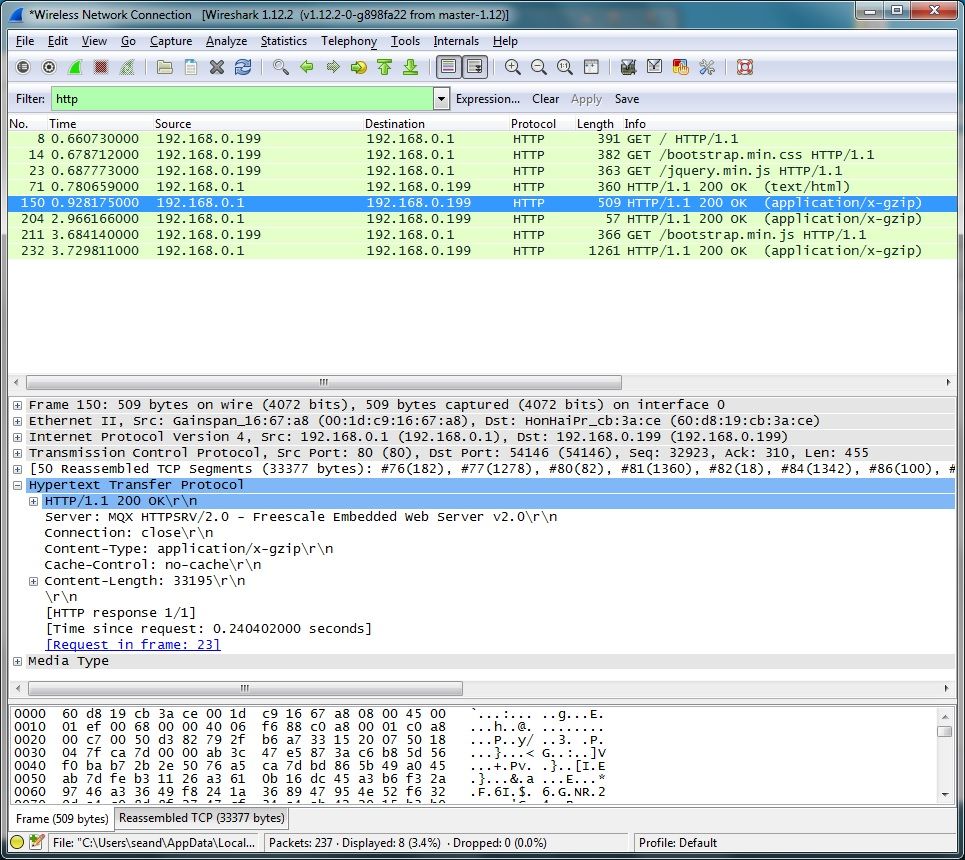965x860 pixels.
Task: Click the Expression... button
Action: point(487,98)
